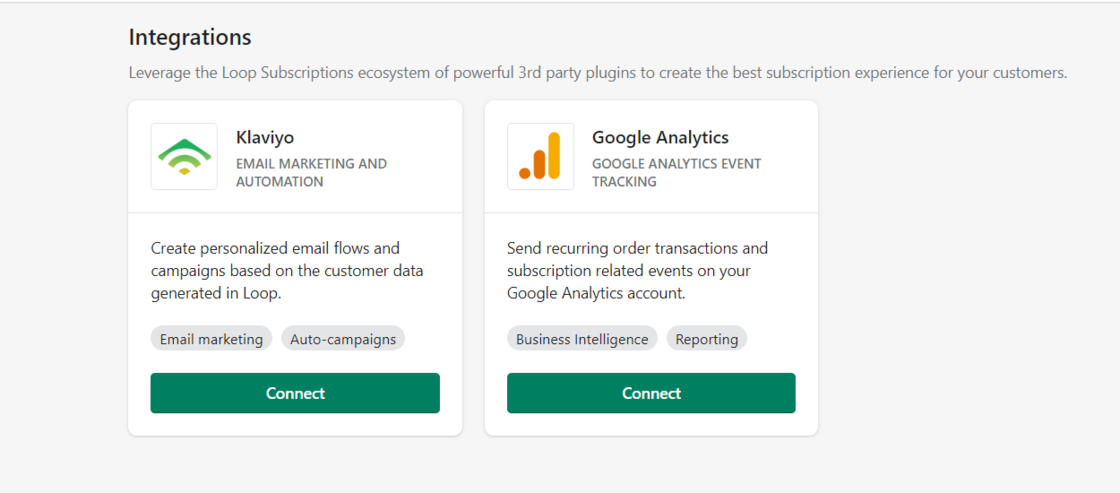Click the Google Analytics Event Tracking subtitle
Image resolution: width=1120 pixels, height=493 pixels.
click(x=676, y=172)
